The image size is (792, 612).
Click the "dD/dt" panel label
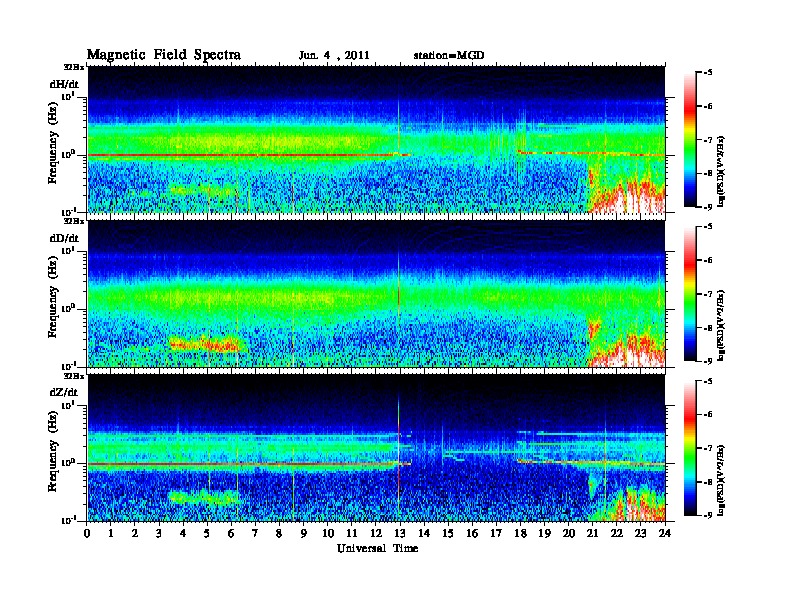[64, 238]
